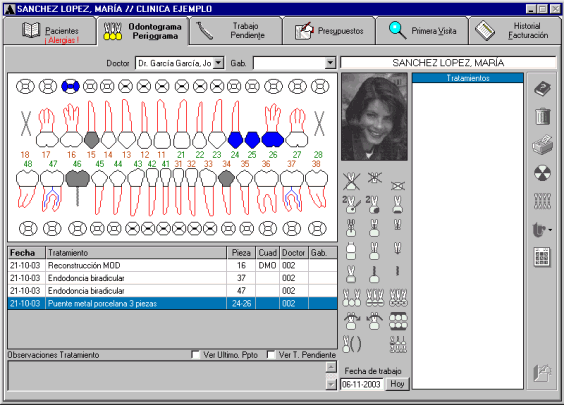Select the full denture icon
564x405 pixels.
[398, 321]
